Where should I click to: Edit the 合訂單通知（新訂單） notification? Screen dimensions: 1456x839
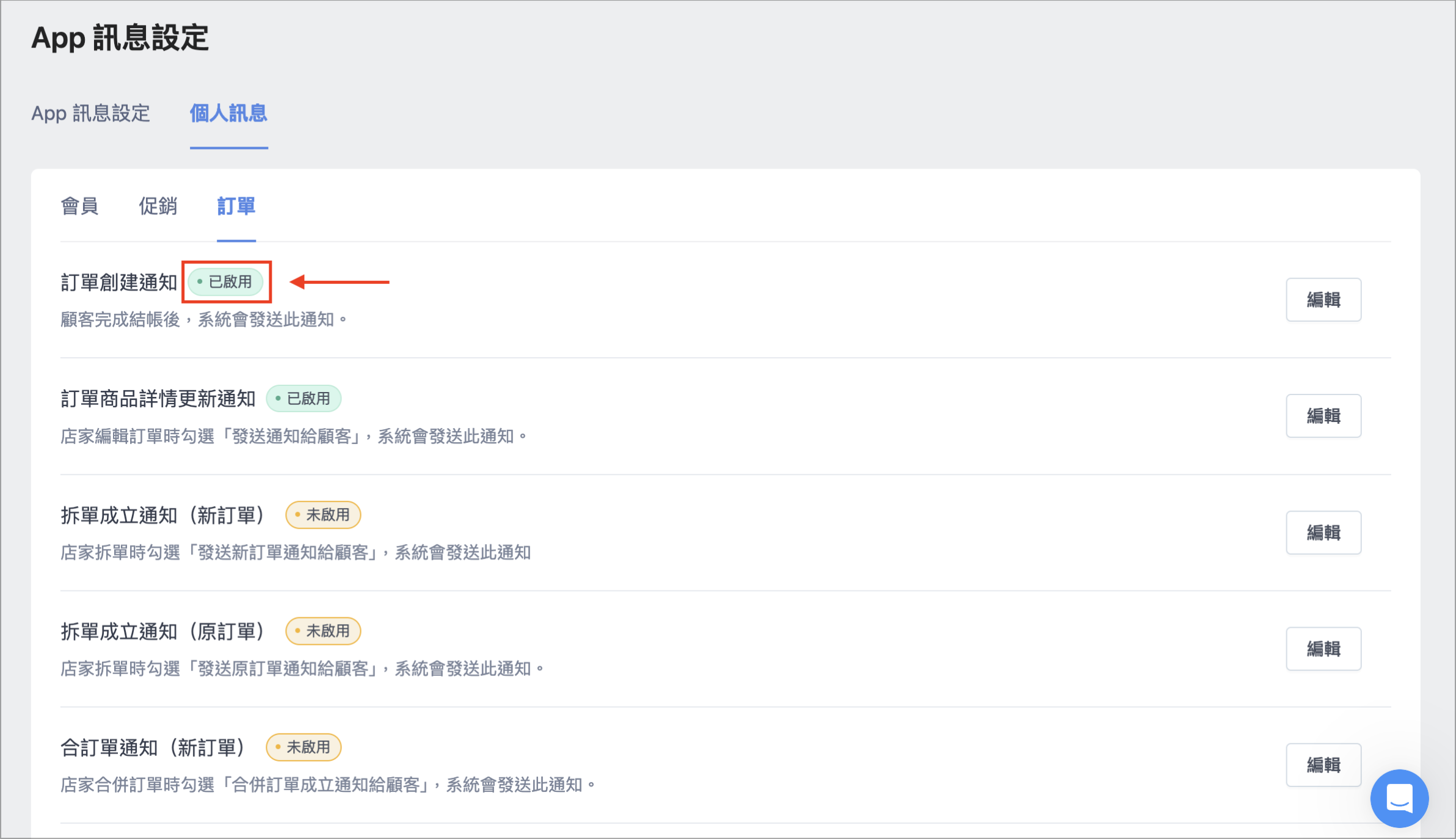(x=1323, y=765)
